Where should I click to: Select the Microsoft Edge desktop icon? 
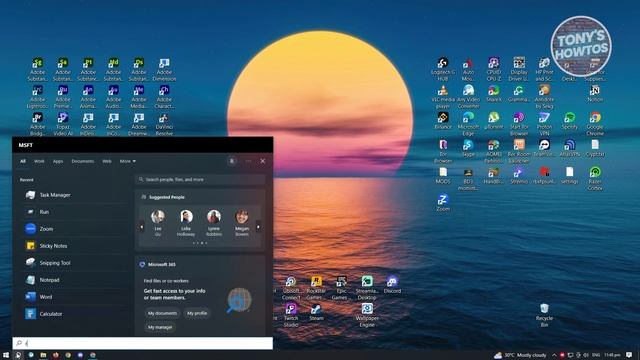pos(469,124)
